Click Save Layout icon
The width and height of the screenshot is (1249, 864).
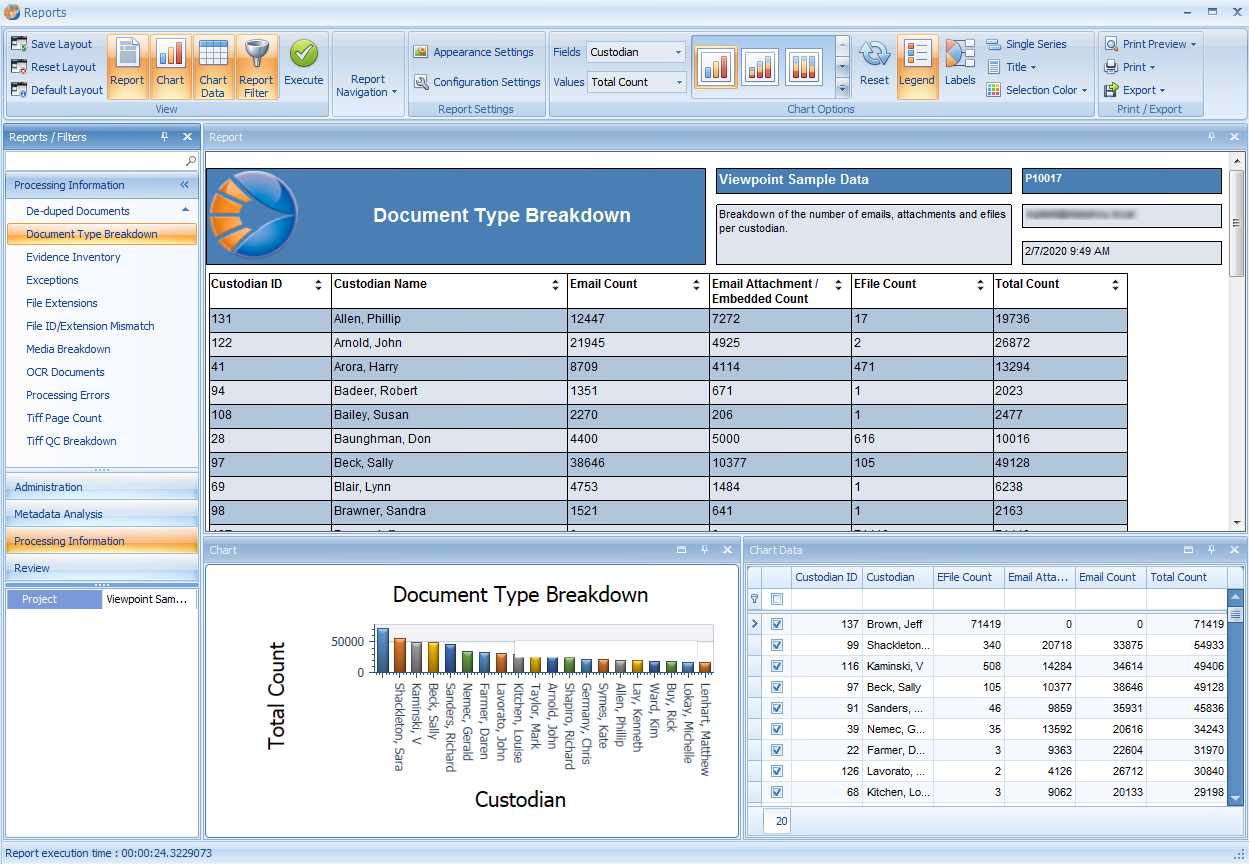(x=19, y=44)
